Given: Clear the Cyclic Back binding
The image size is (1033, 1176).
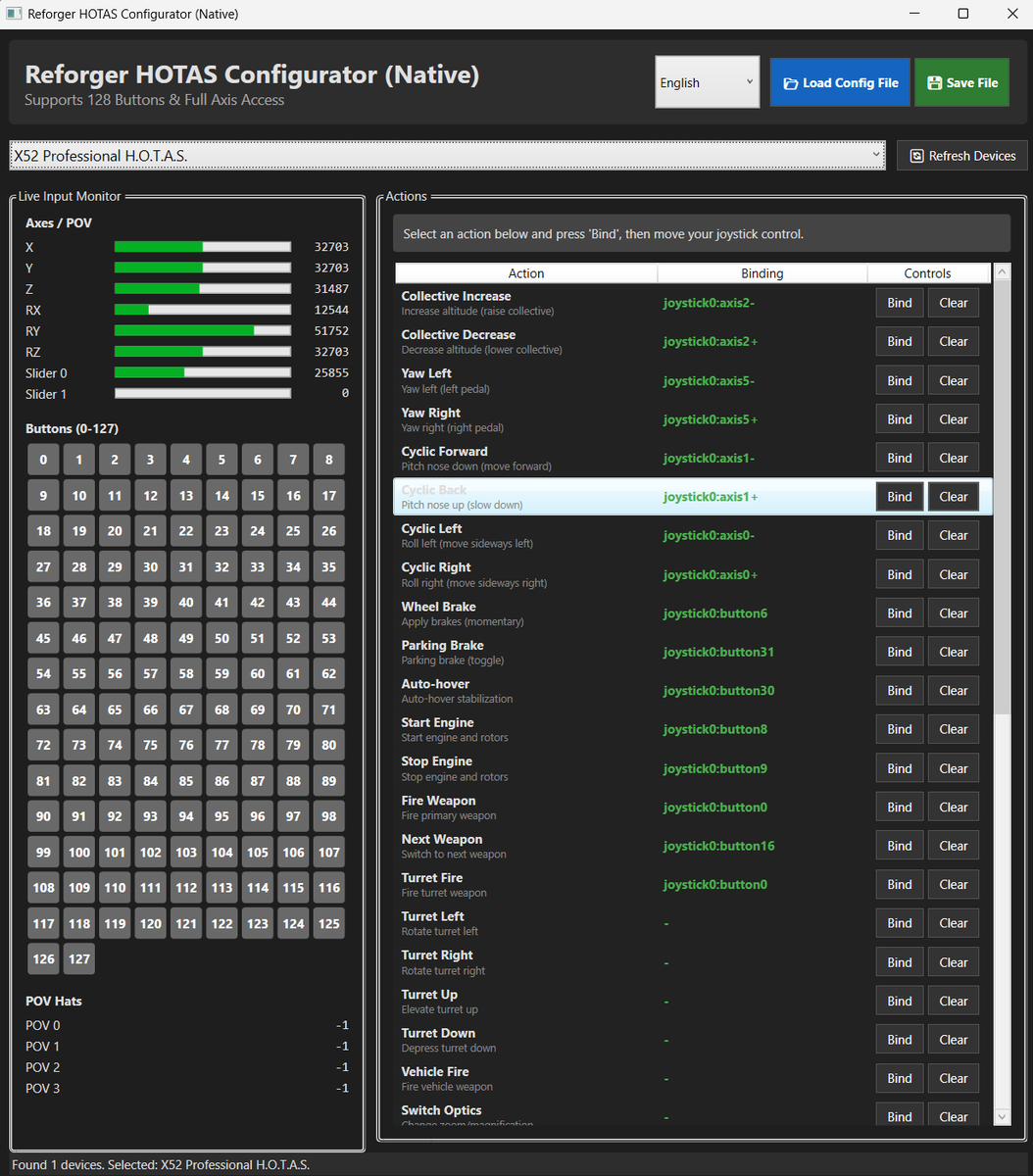Looking at the screenshot, I should pyautogui.click(x=954, y=497).
